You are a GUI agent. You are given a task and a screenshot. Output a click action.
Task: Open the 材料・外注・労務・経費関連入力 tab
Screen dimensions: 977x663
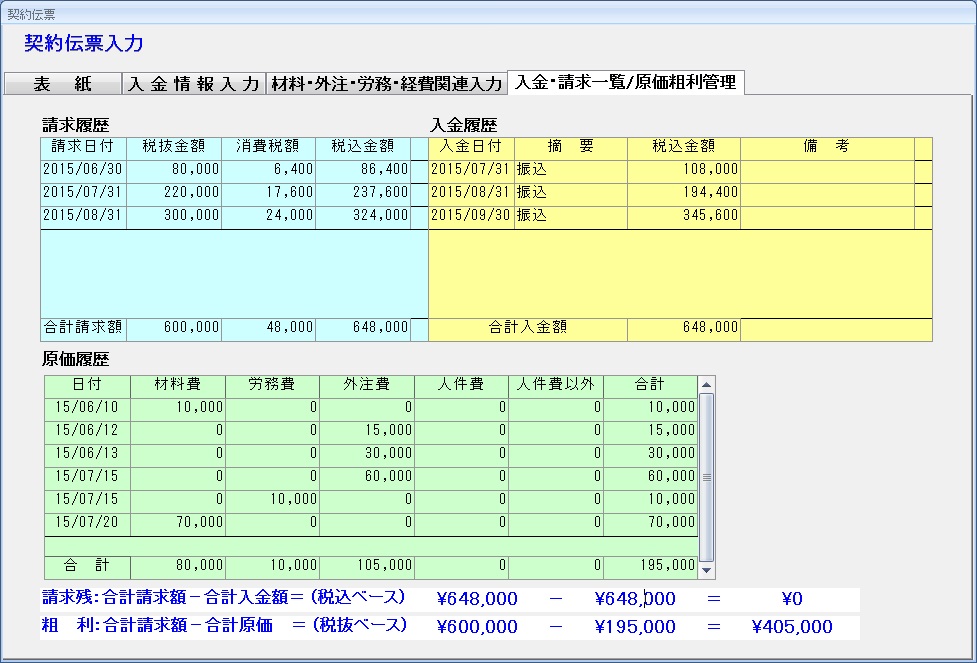point(386,84)
